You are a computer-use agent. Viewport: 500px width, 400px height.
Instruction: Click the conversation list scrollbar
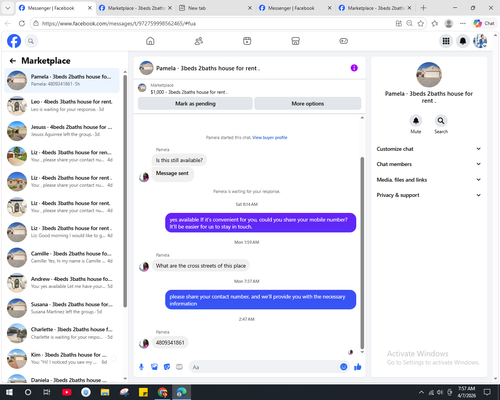(125, 190)
